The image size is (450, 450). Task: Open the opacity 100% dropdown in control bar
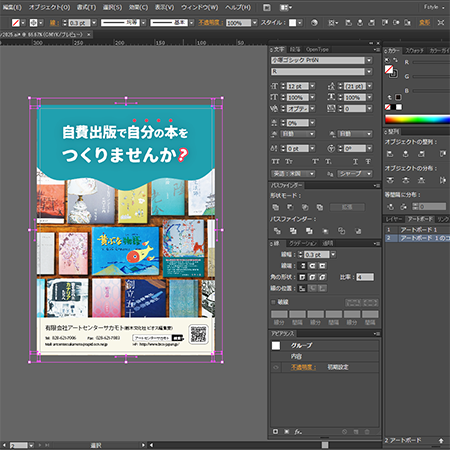[x=255, y=23]
